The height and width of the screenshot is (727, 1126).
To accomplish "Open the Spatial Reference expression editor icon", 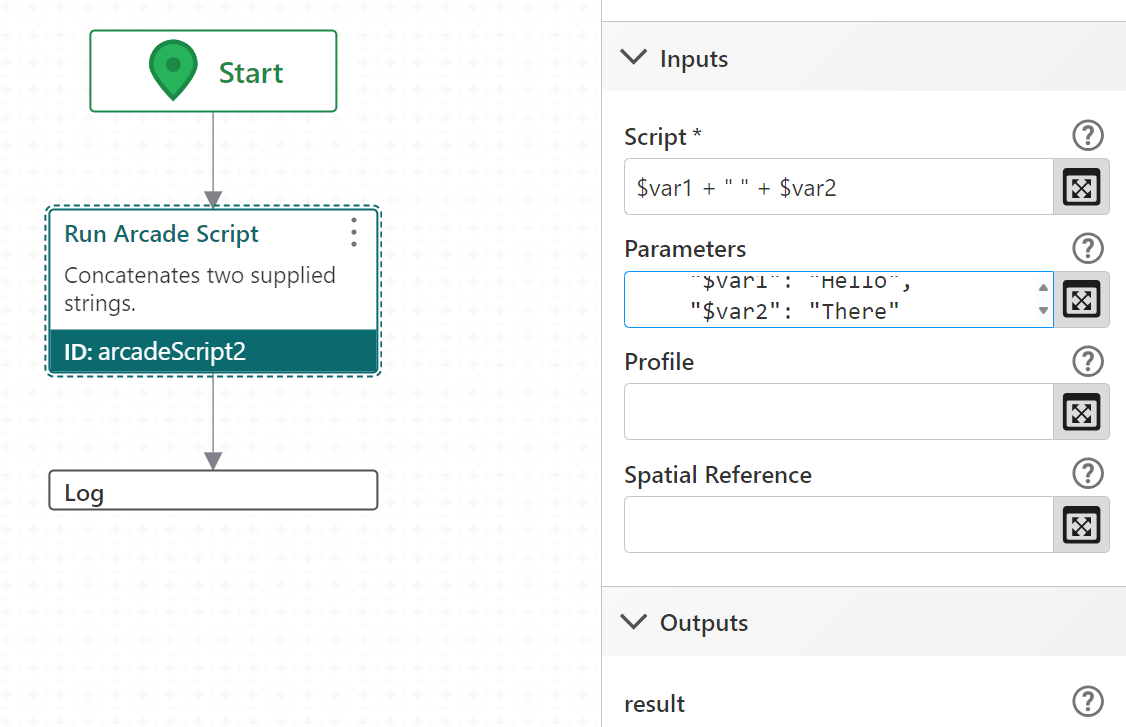I will pyautogui.click(x=1081, y=525).
